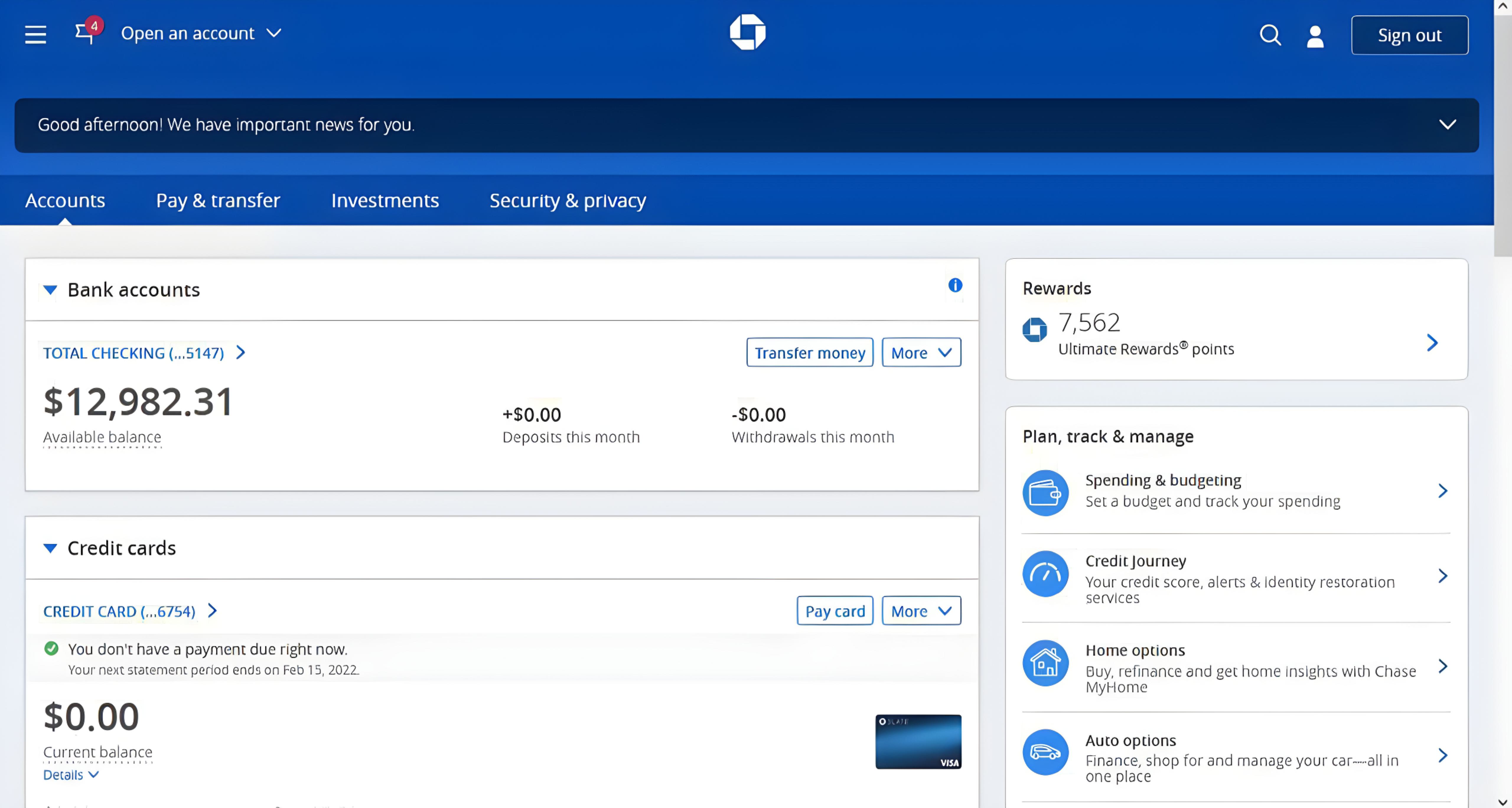1512x808 pixels.
Task: Click the Chase octagon logo
Action: pos(747,32)
